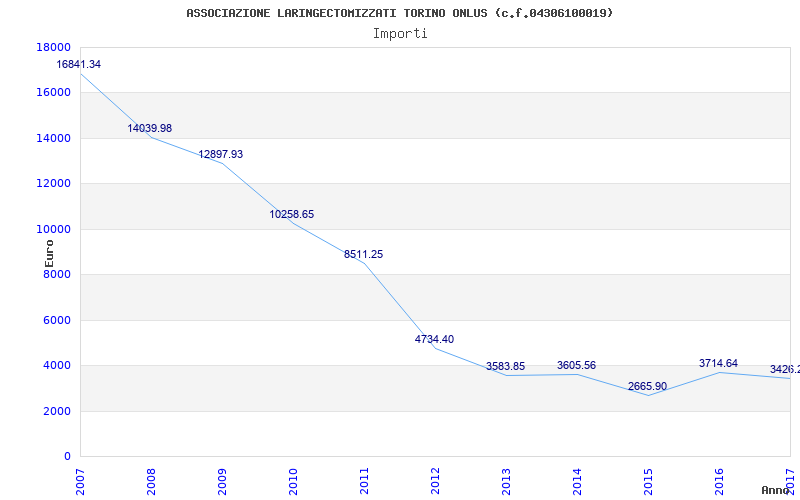Click the 2011 year axis label
Screen dimensions: 800x500
[x=364, y=482]
